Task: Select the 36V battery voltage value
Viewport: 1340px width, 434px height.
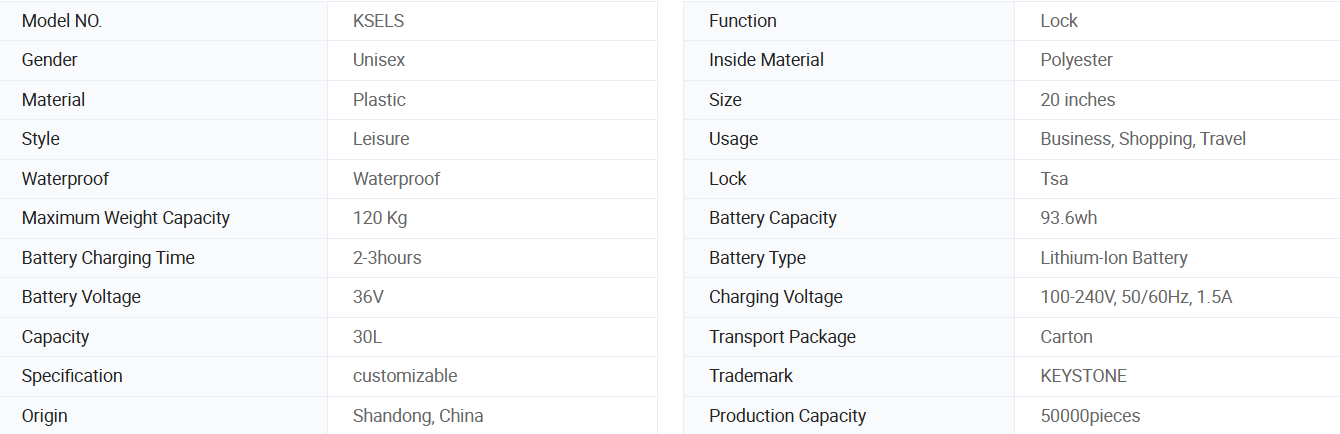Action: (368, 297)
